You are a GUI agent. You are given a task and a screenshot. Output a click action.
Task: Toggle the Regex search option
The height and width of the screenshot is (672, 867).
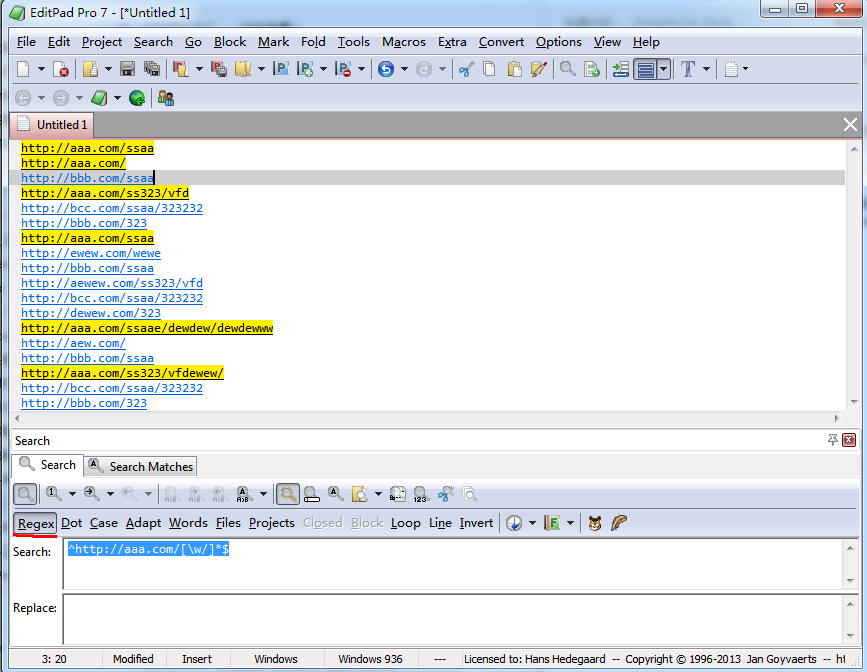click(x=35, y=523)
